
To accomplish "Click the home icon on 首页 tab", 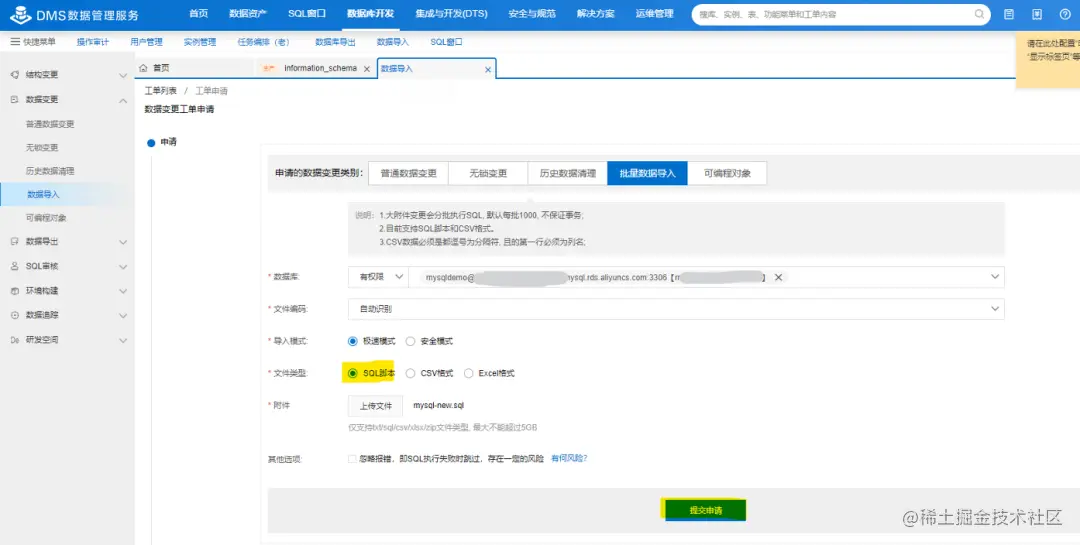I will (x=143, y=68).
